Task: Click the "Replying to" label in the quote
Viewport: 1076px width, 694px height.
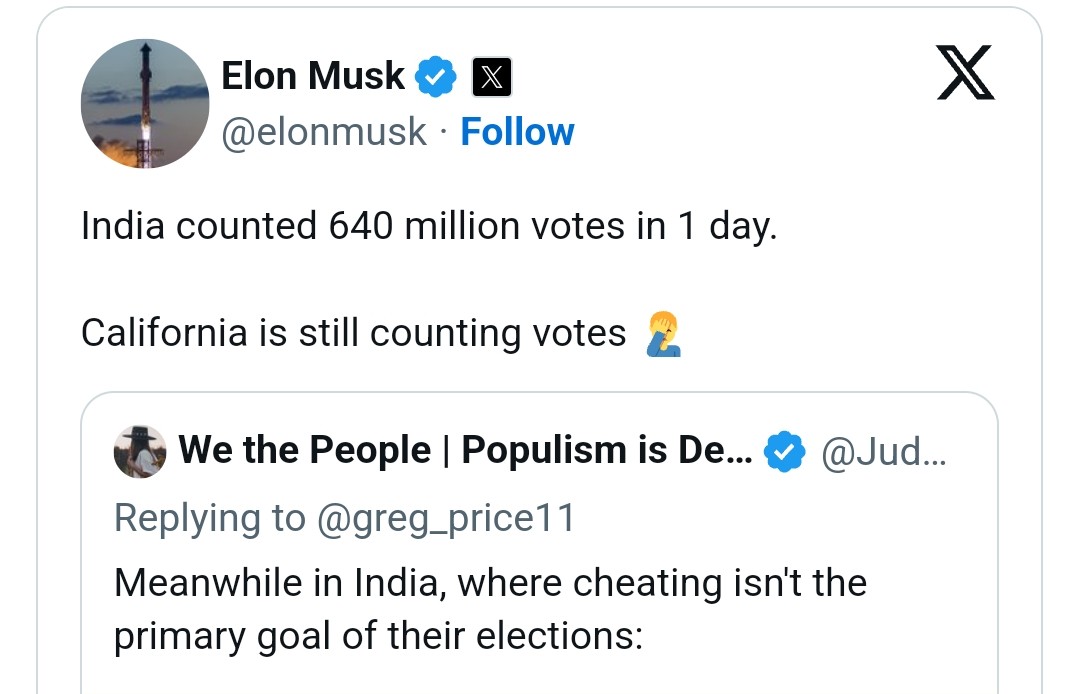Action: click(209, 517)
